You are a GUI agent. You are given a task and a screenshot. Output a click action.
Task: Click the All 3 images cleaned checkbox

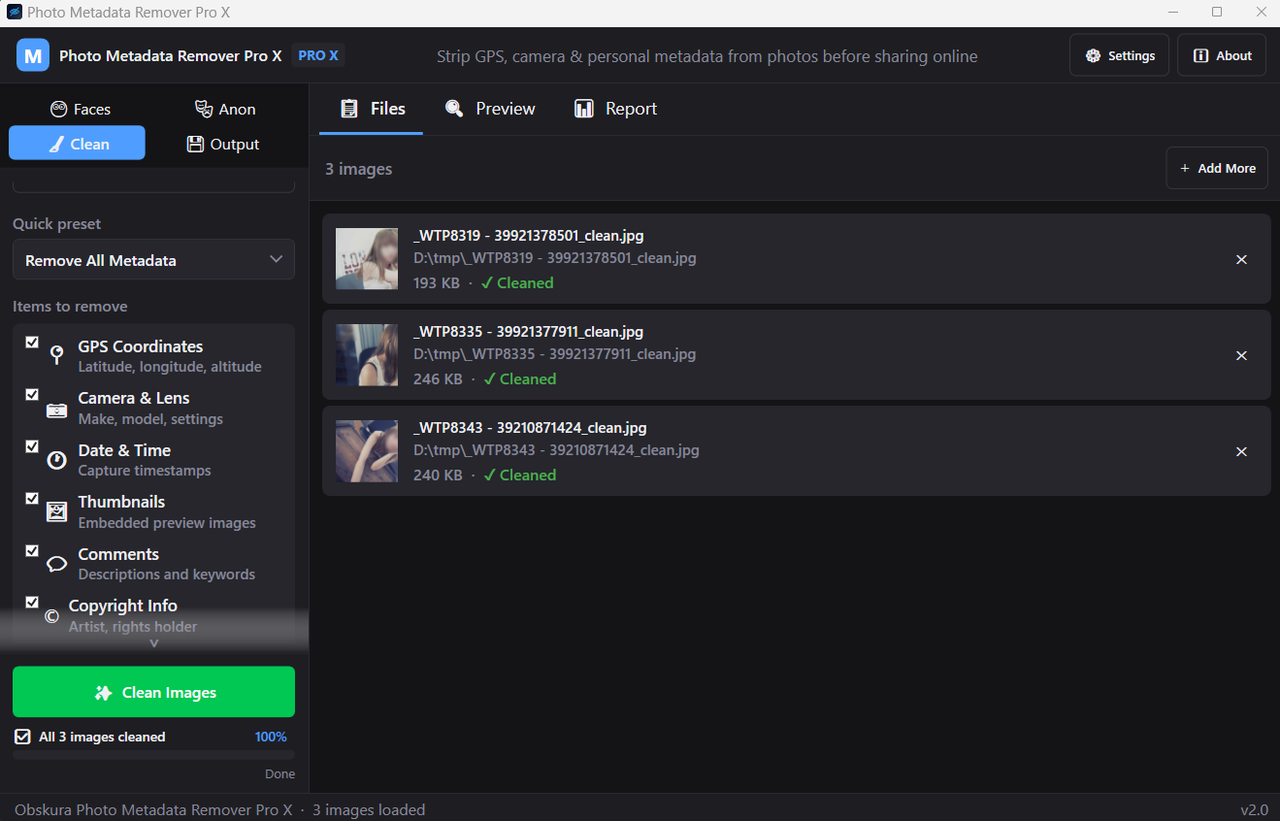(23, 737)
